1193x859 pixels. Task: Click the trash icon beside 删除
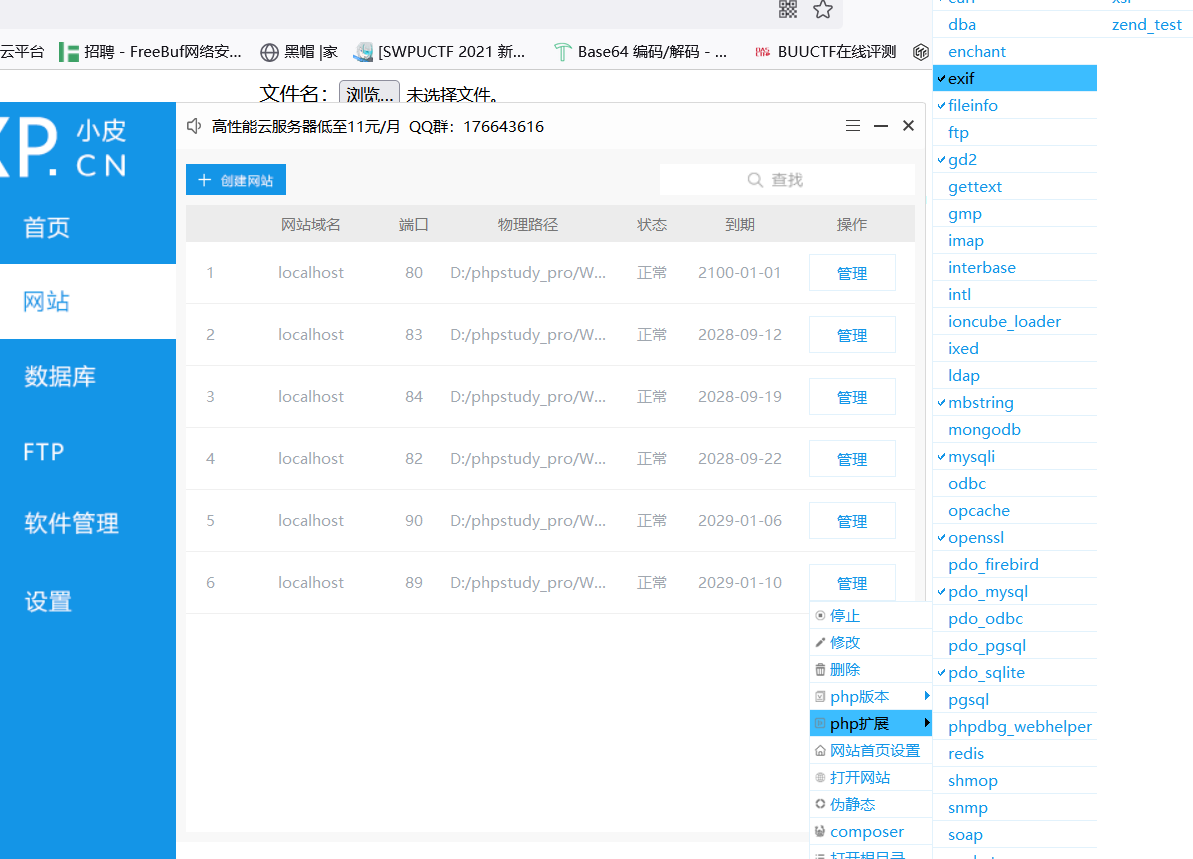click(x=820, y=670)
